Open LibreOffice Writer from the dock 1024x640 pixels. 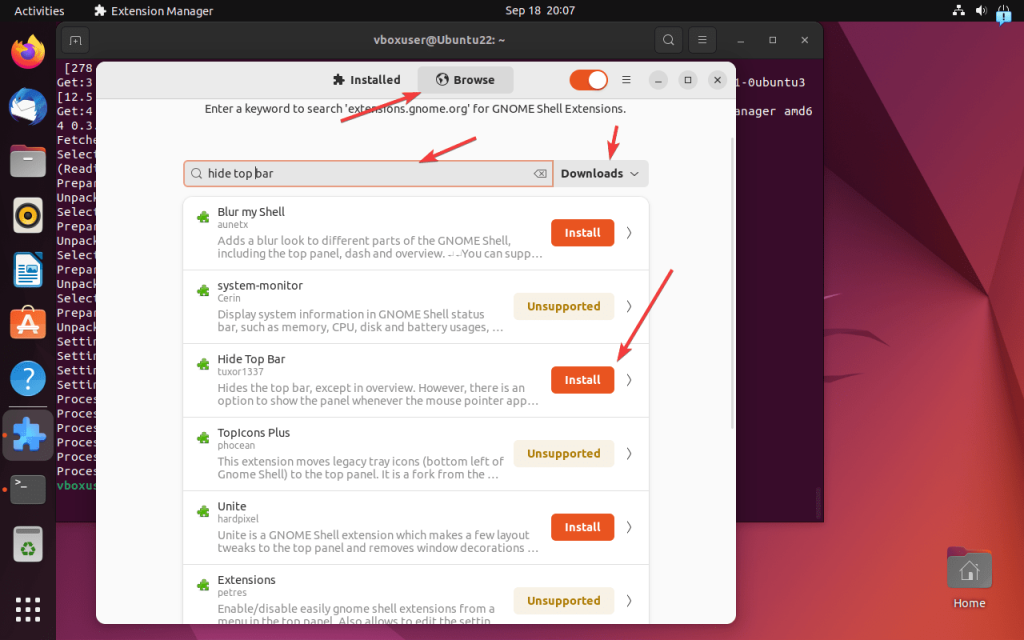point(28,270)
